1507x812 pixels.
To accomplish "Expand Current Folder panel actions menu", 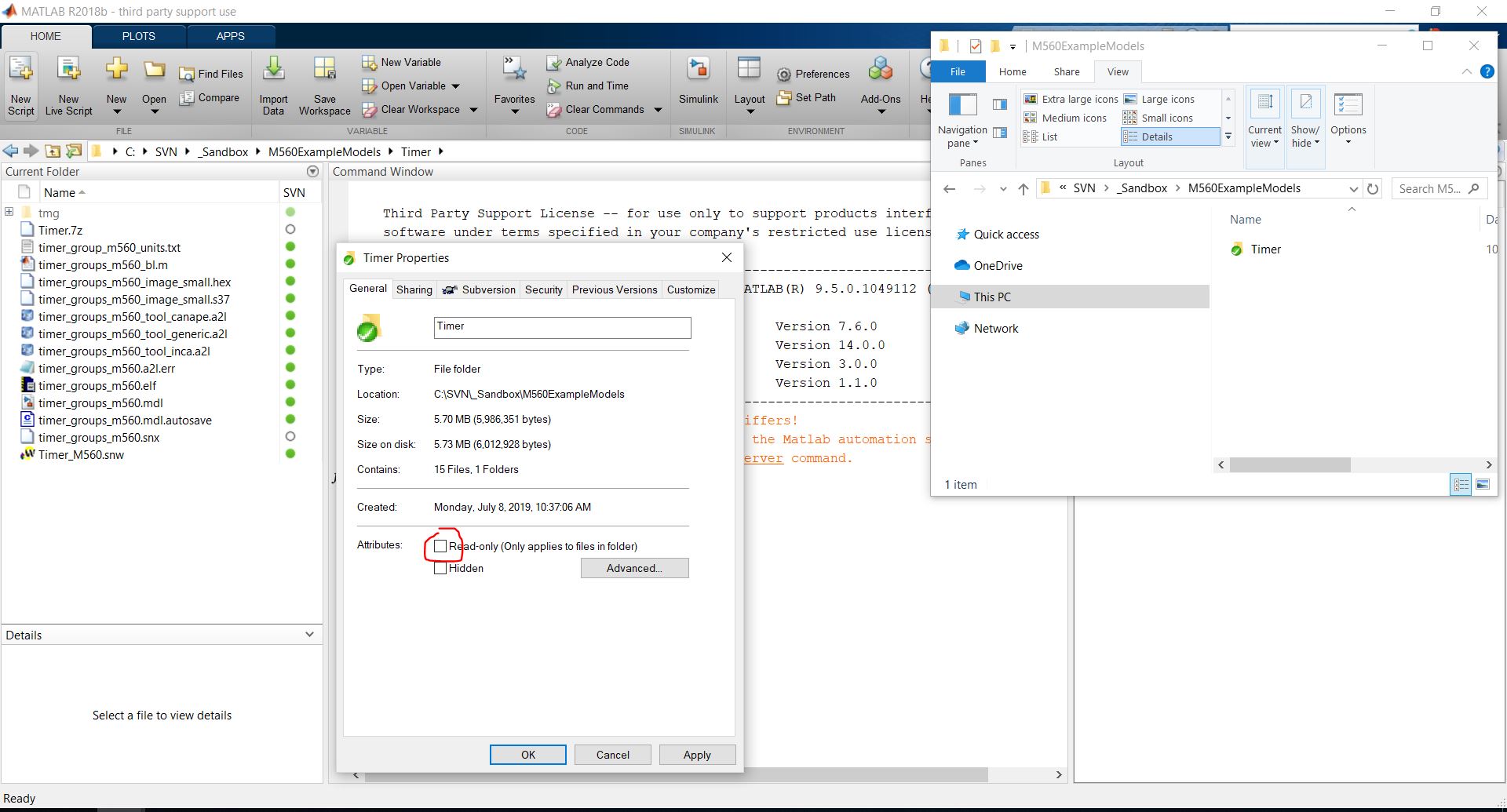I will tap(312, 171).
